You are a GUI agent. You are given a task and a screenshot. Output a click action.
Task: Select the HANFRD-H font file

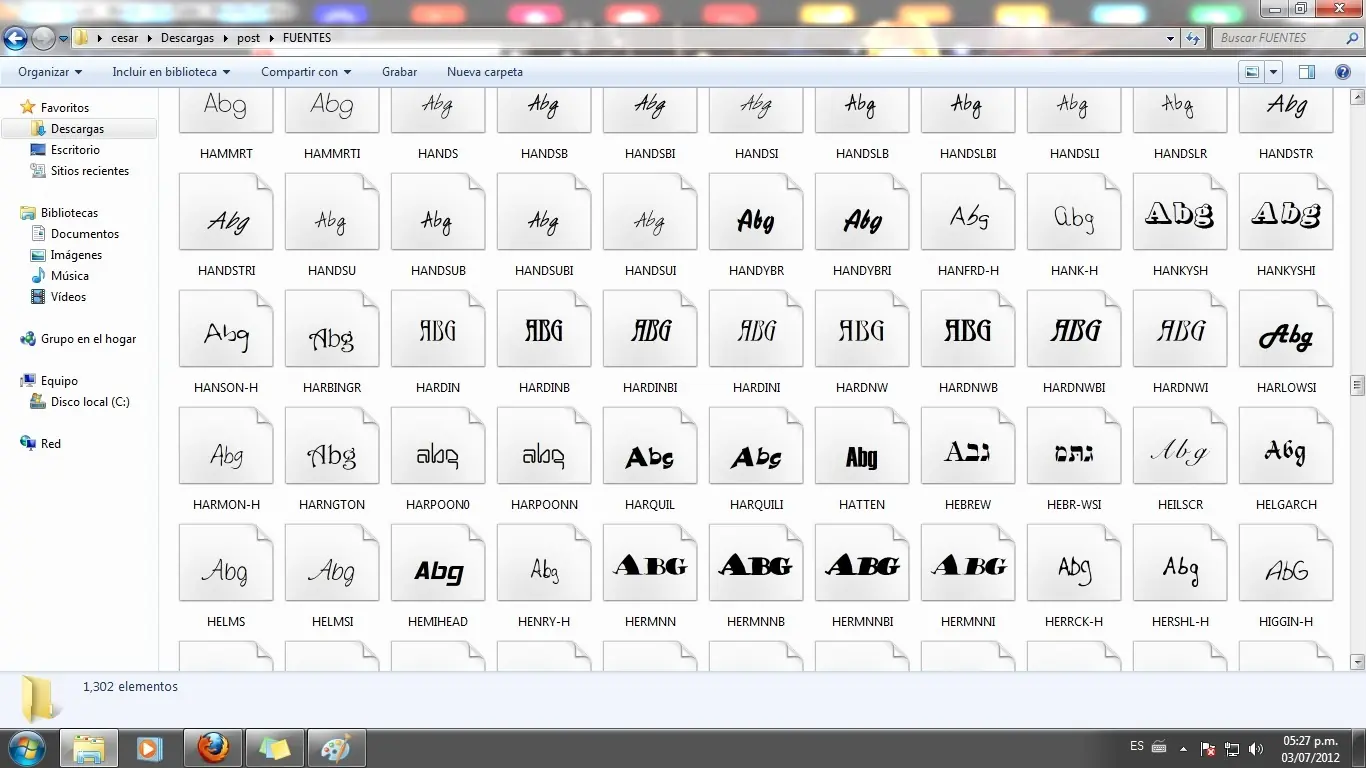(968, 214)
